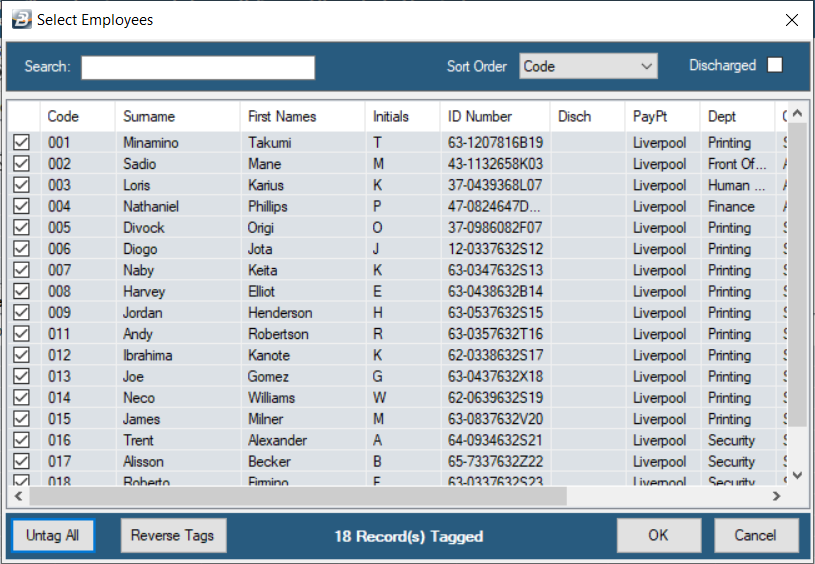
Task: Select the PayPt cell 'Liverpool' for Minamino
Action: [660, 142]
